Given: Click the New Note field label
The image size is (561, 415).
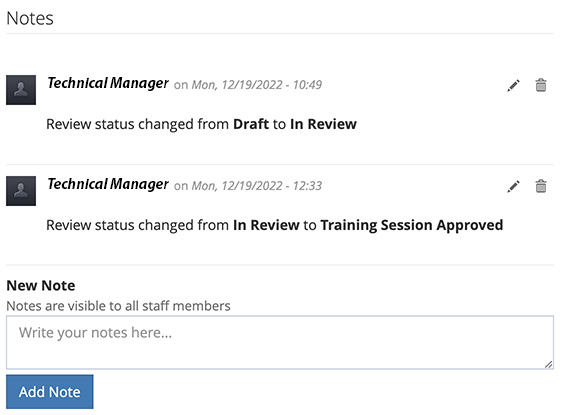Looking at the screenshot, I should 41,285.
